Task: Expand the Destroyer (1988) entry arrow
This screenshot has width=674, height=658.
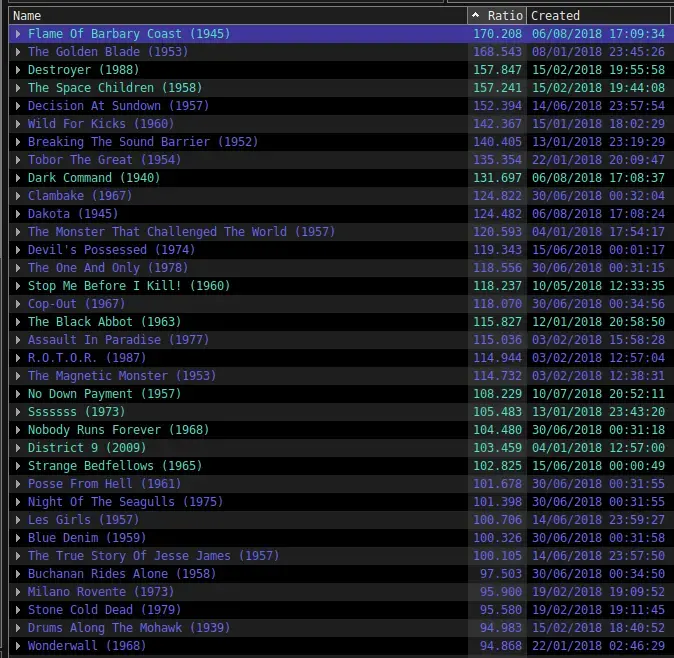Action: 18,70
